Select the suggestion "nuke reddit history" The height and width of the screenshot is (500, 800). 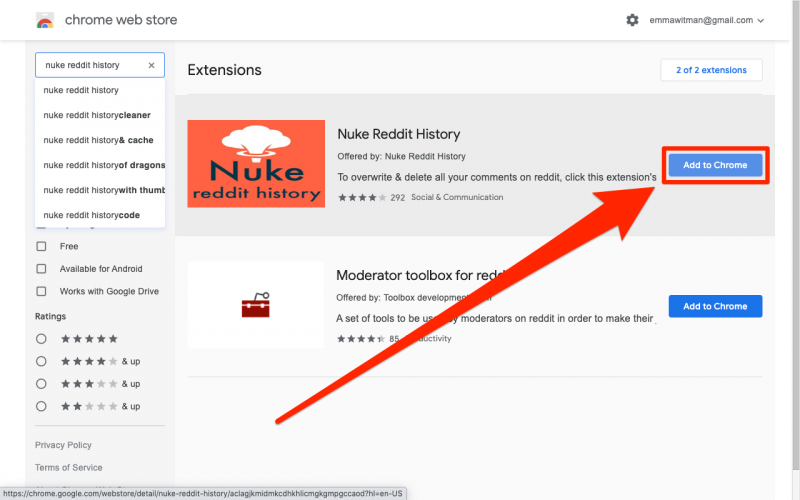pos(100,90)
